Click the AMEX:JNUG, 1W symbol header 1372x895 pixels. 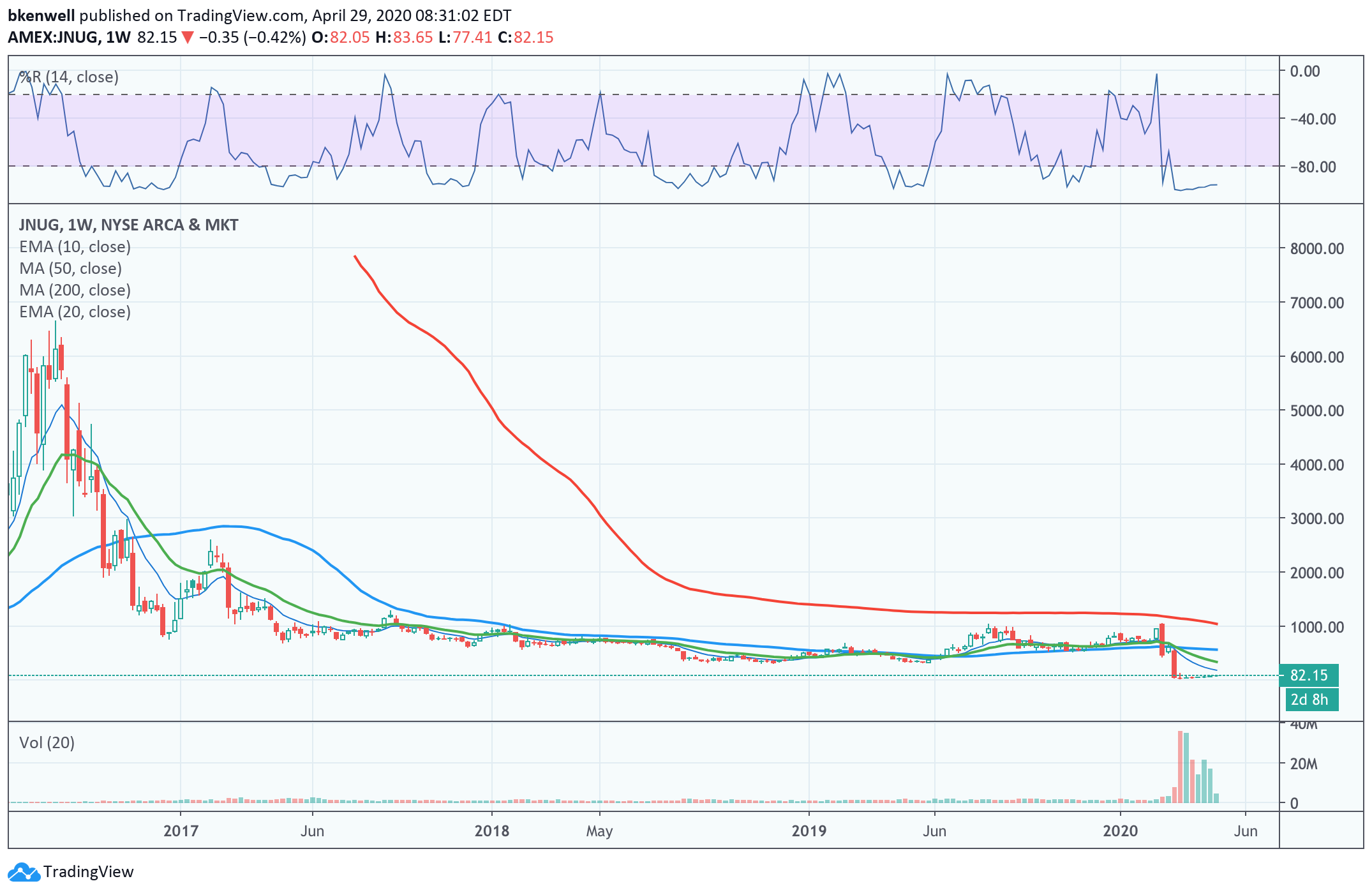click(x=69, y=38)
